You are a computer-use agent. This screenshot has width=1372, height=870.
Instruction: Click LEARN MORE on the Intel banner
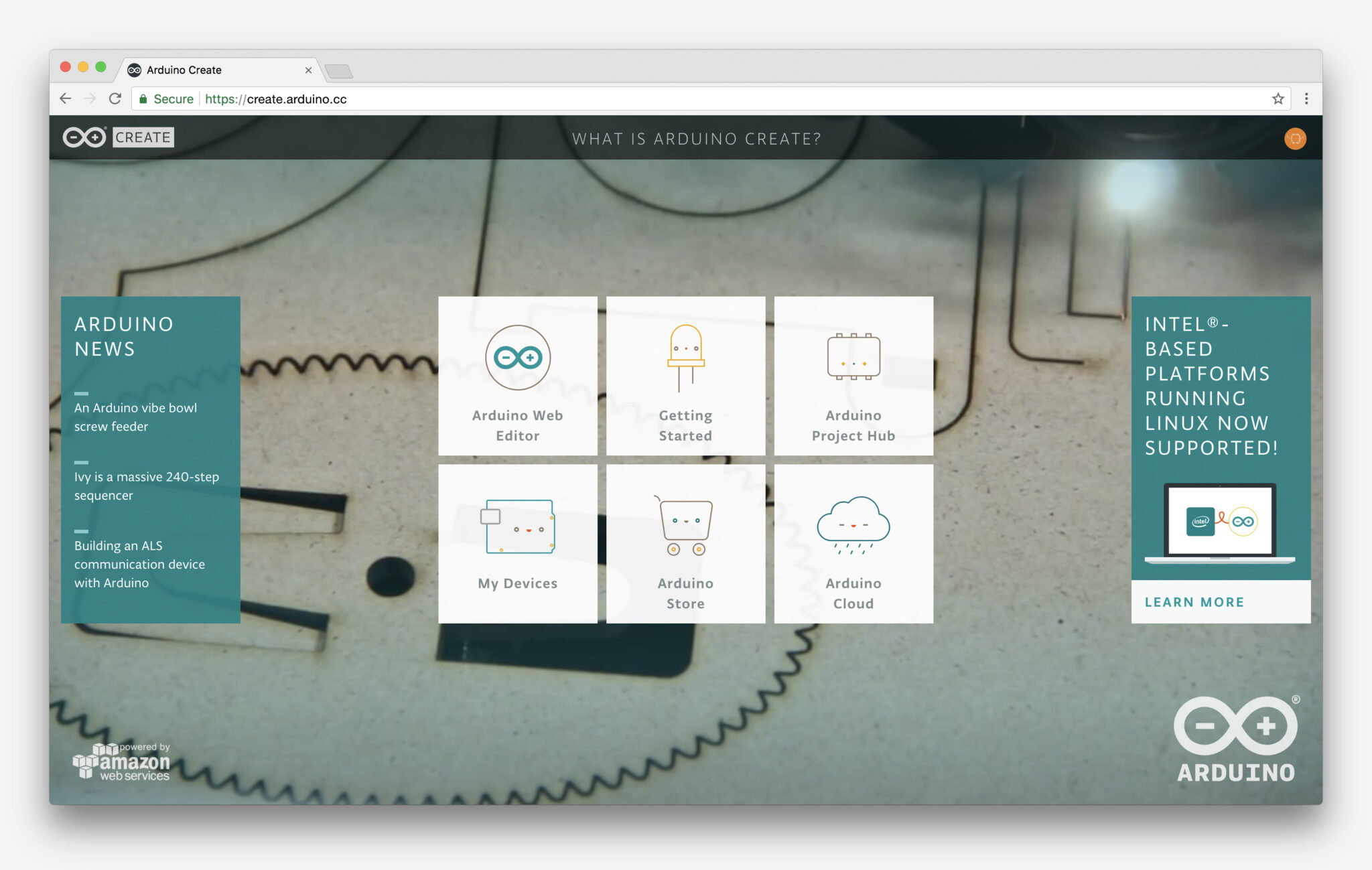click(x=1194, y=601)
